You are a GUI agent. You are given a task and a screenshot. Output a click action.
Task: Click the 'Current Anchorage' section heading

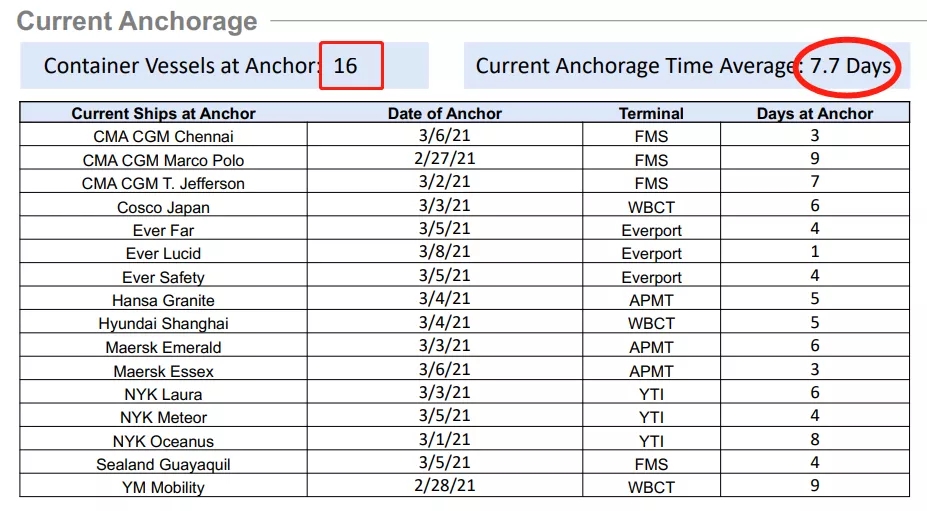[x=137, y=21]
